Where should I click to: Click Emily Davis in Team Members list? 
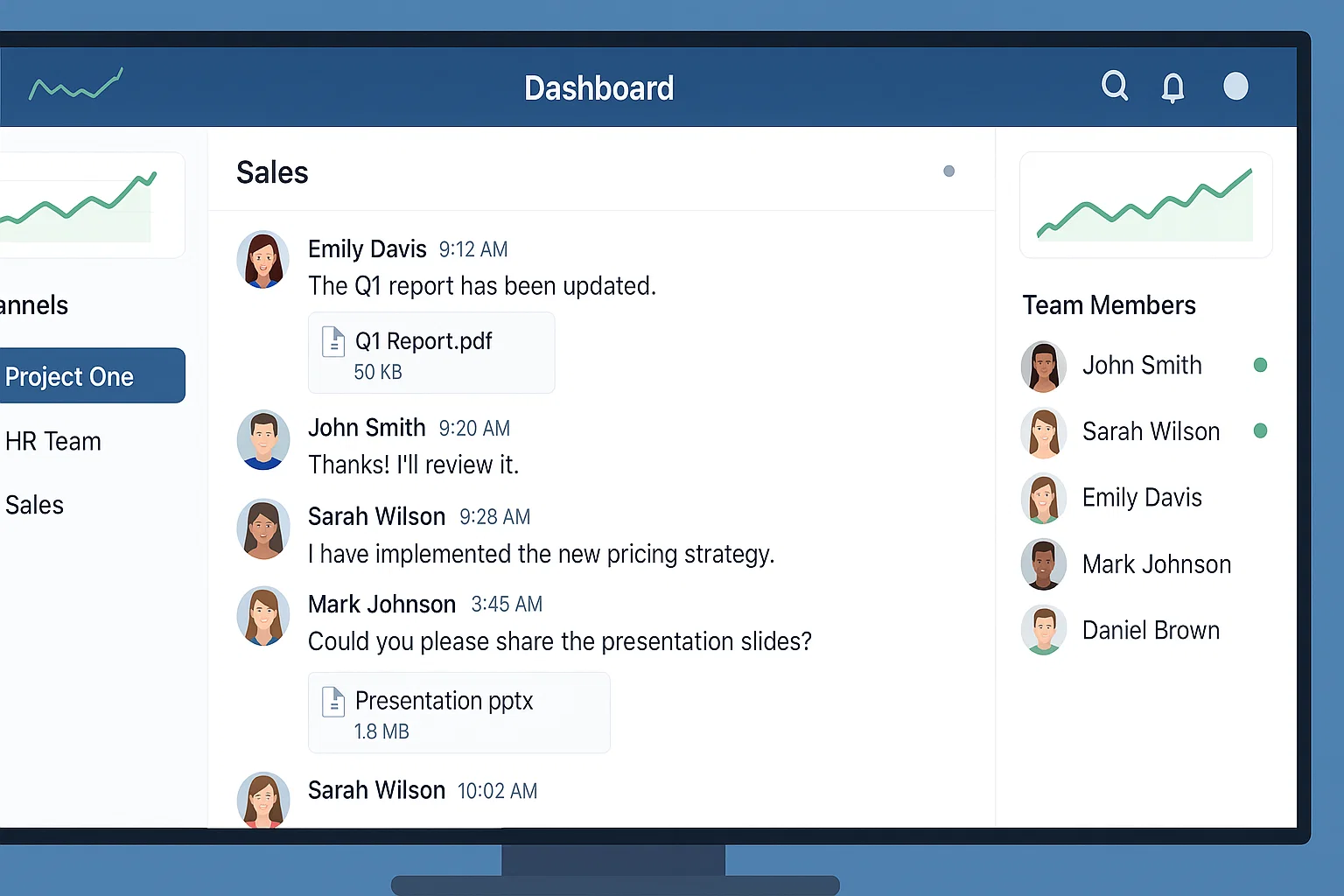1141,498
